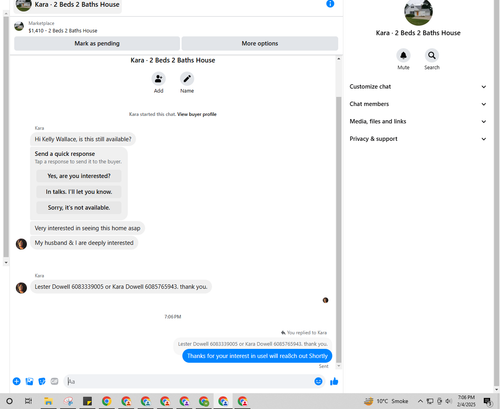Open more actions plus icon in composer
500x409 pixels.
pyautogui.click(x=17, y=381)
